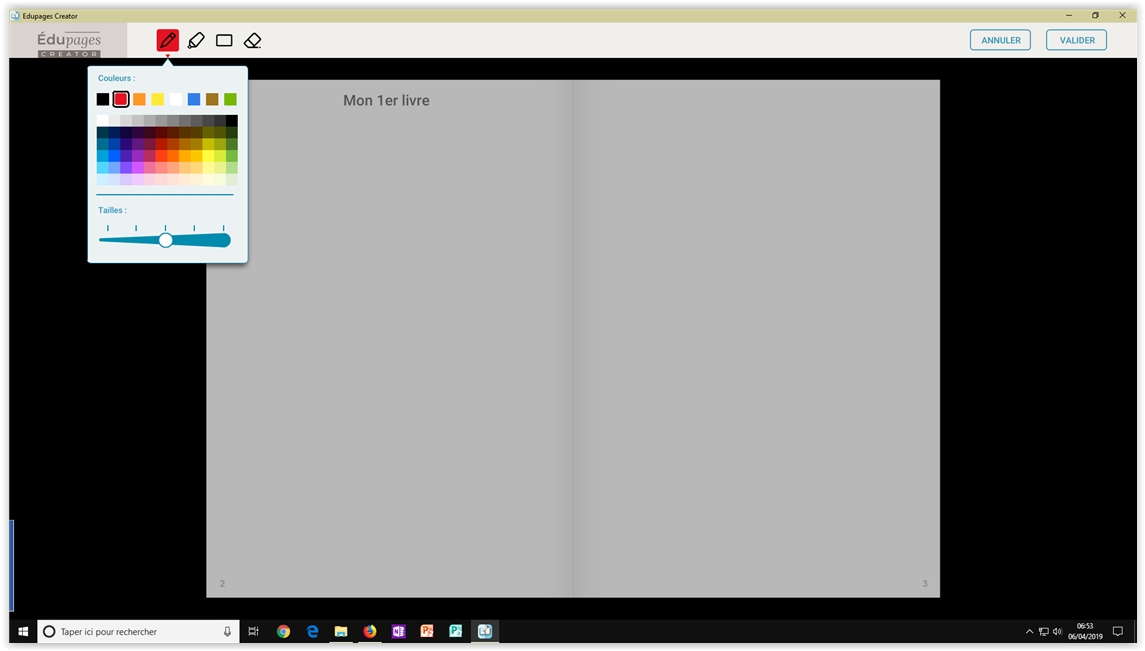
Task: Select the brown preset color swatch
Action: point(212,99)
